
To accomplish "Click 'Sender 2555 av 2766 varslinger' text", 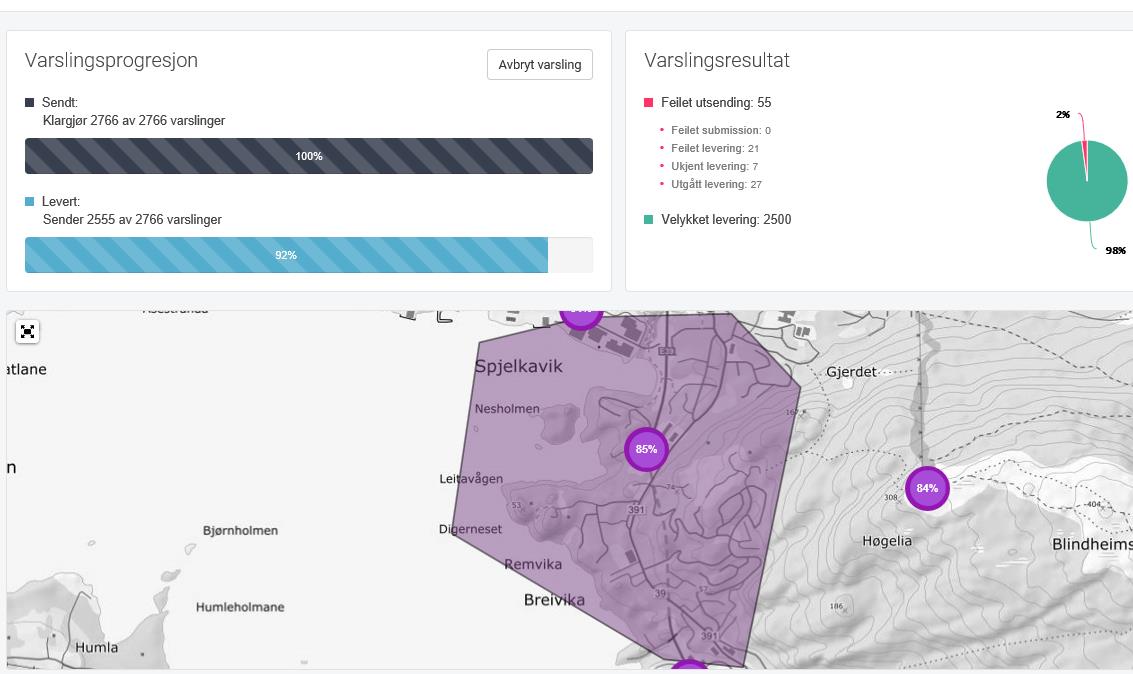I will 132,220.
